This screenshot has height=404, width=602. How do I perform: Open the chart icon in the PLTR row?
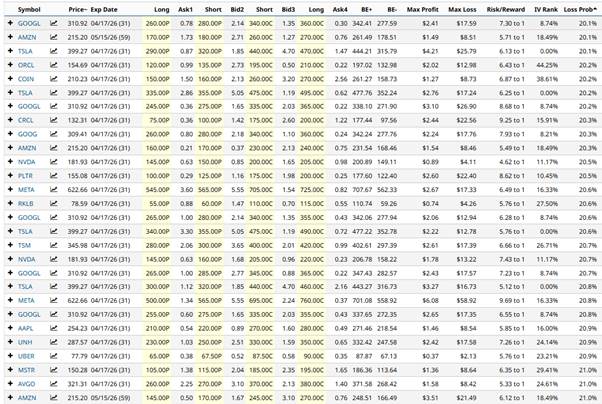54,176
